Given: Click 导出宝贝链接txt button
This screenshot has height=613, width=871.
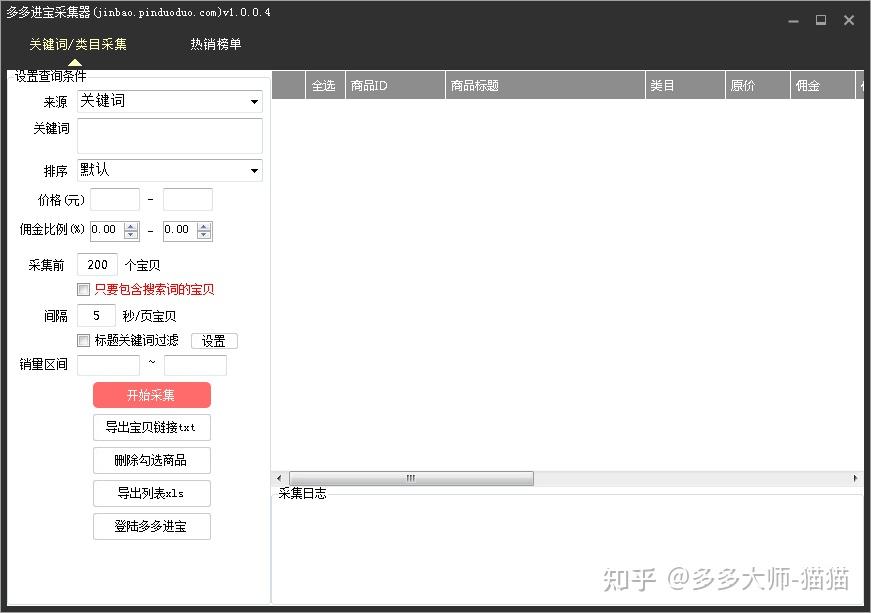Looking at the screenshot, I should click(x=151, y=427).
